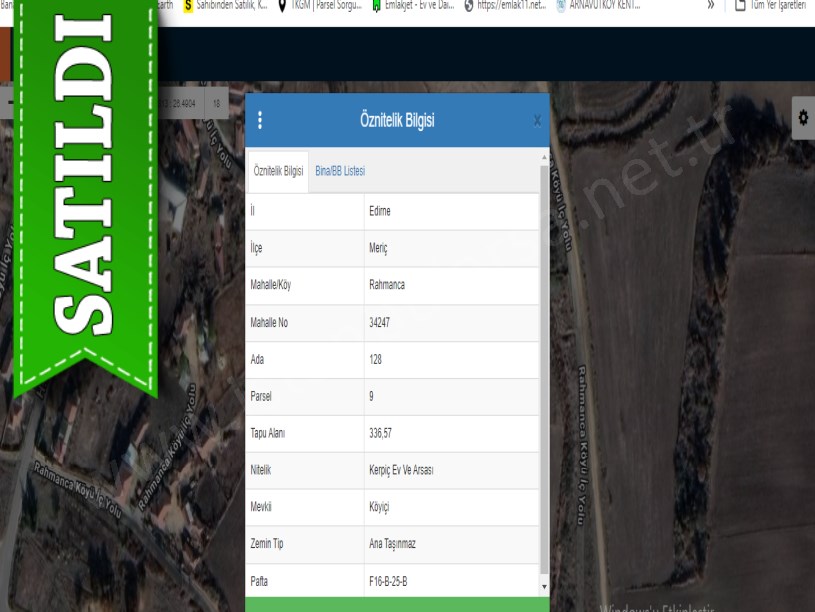Screen dimensions: 815x612
Task: Click the scroll down arrow in attribute panel
Action: 544,587
